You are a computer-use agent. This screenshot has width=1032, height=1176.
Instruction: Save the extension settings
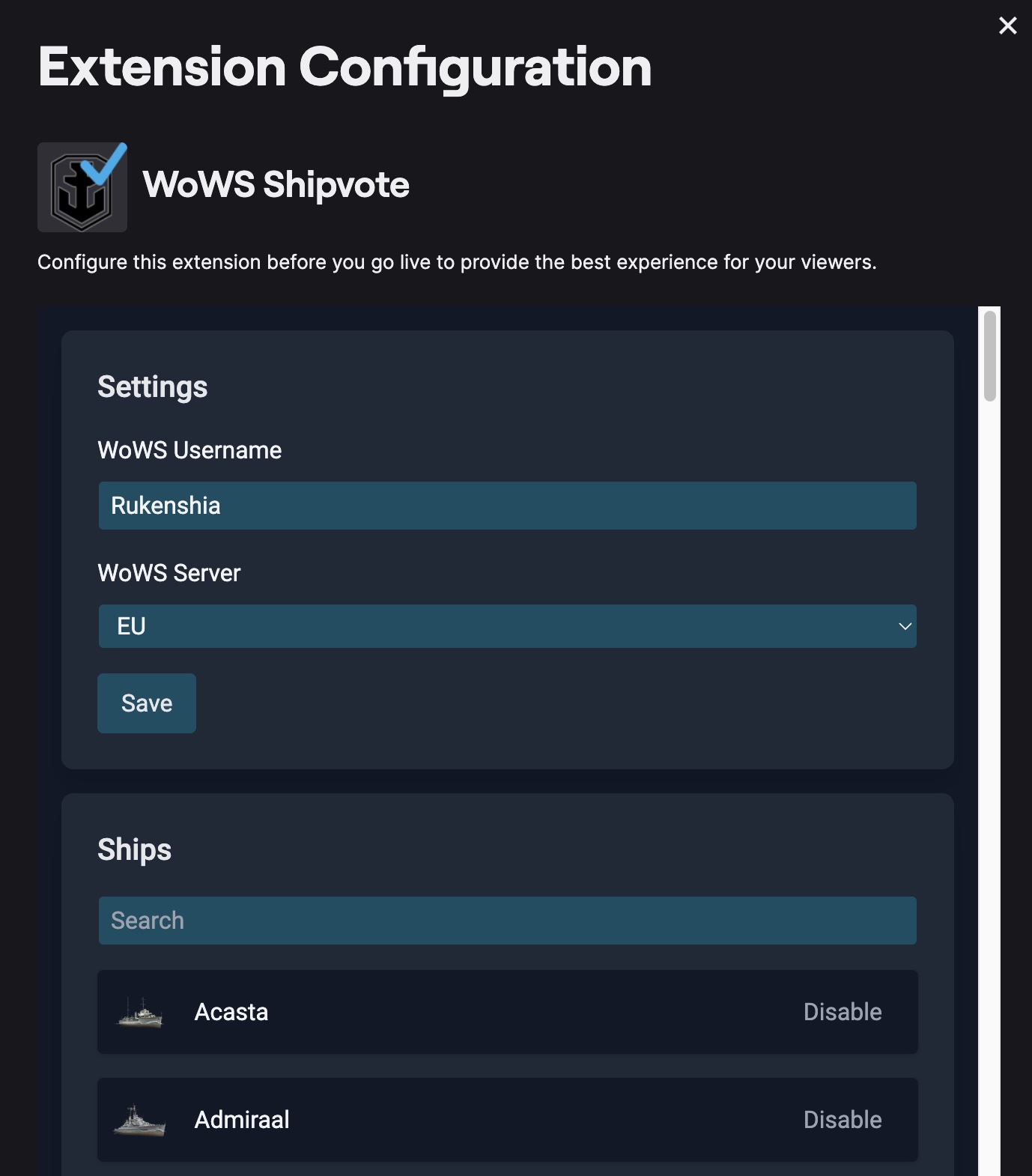(x=147, y=703)
